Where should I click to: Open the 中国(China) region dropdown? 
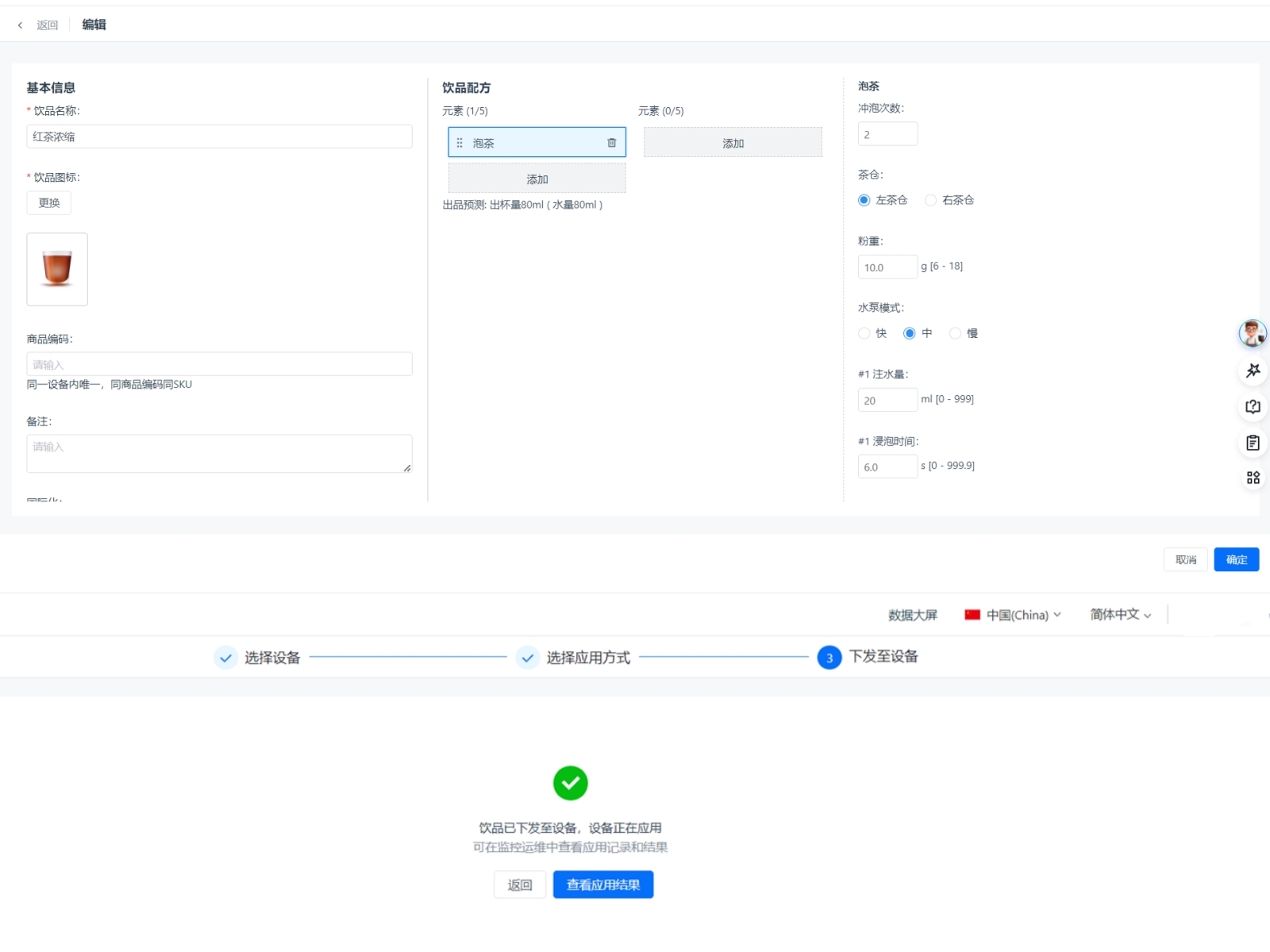tap(1013, 615)
